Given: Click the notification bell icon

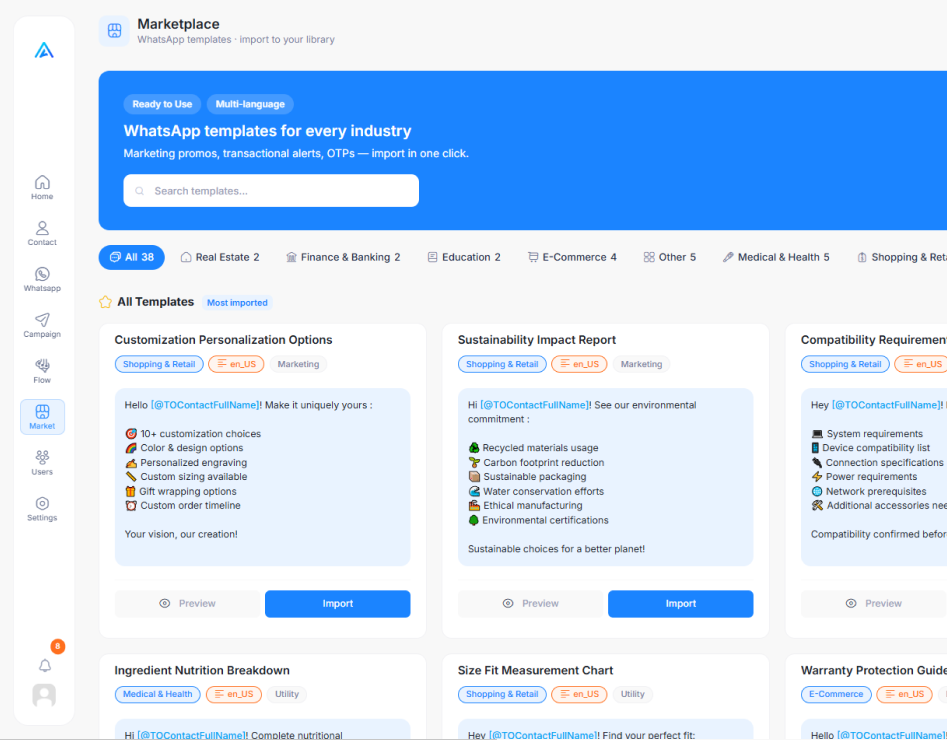Looking at the screenshot, I should click(x=45, y=665).
